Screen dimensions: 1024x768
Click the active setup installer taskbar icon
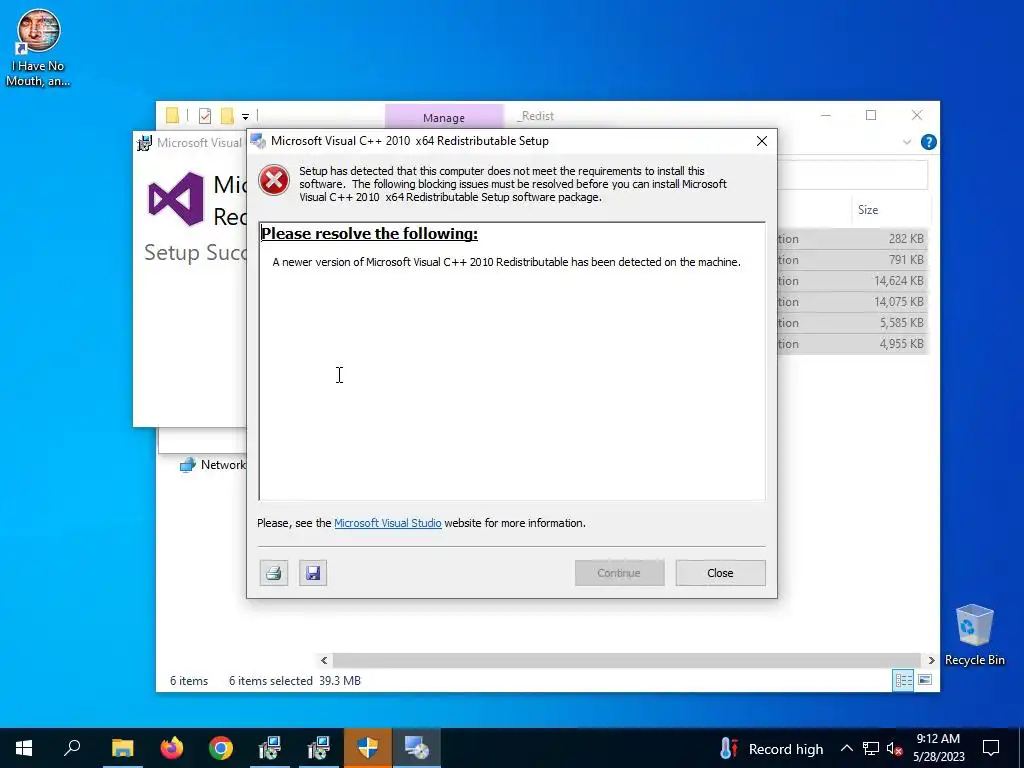pyautogui.click(x=417, y=748)
